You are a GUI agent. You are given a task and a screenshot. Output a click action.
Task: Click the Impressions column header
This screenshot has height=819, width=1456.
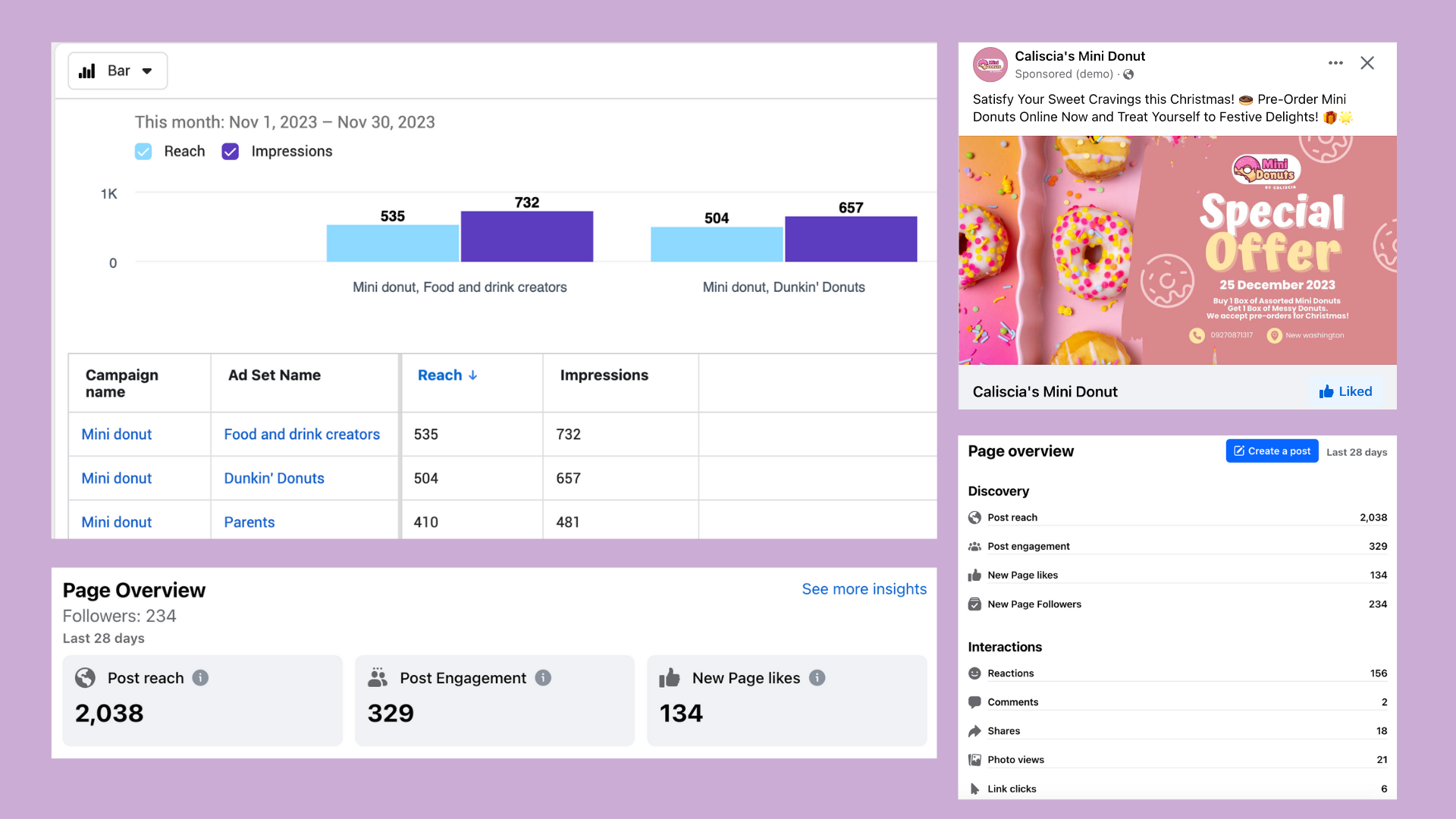(604, 375)
